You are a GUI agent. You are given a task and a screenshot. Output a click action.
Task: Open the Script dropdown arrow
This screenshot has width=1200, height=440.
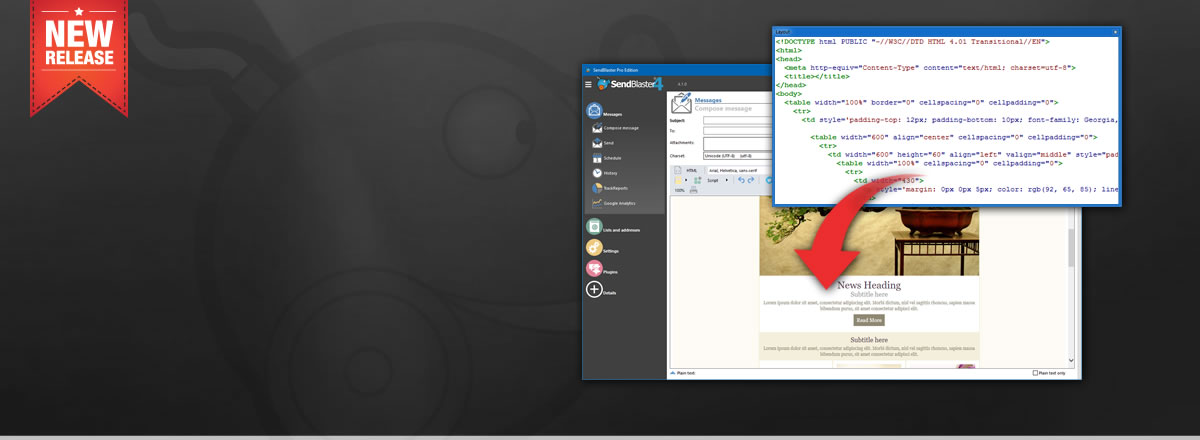[x=727, y=180]
